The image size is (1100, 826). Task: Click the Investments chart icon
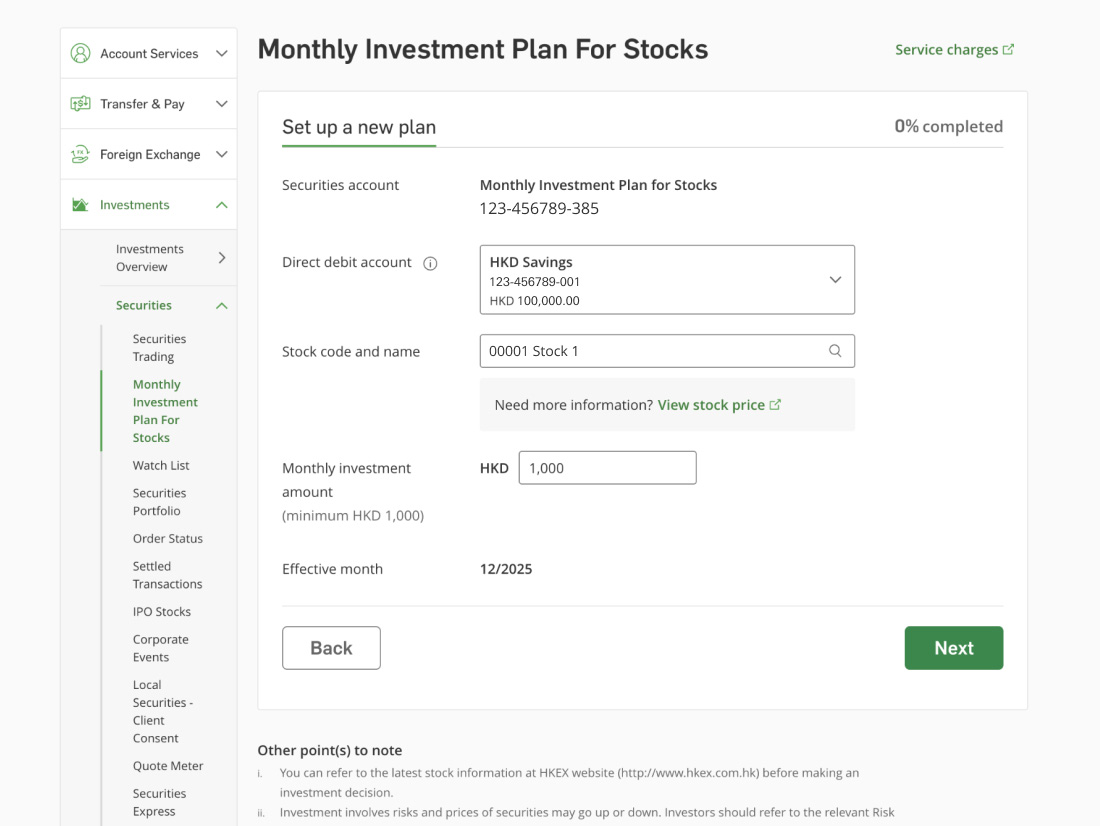click(x=80, y=205)
